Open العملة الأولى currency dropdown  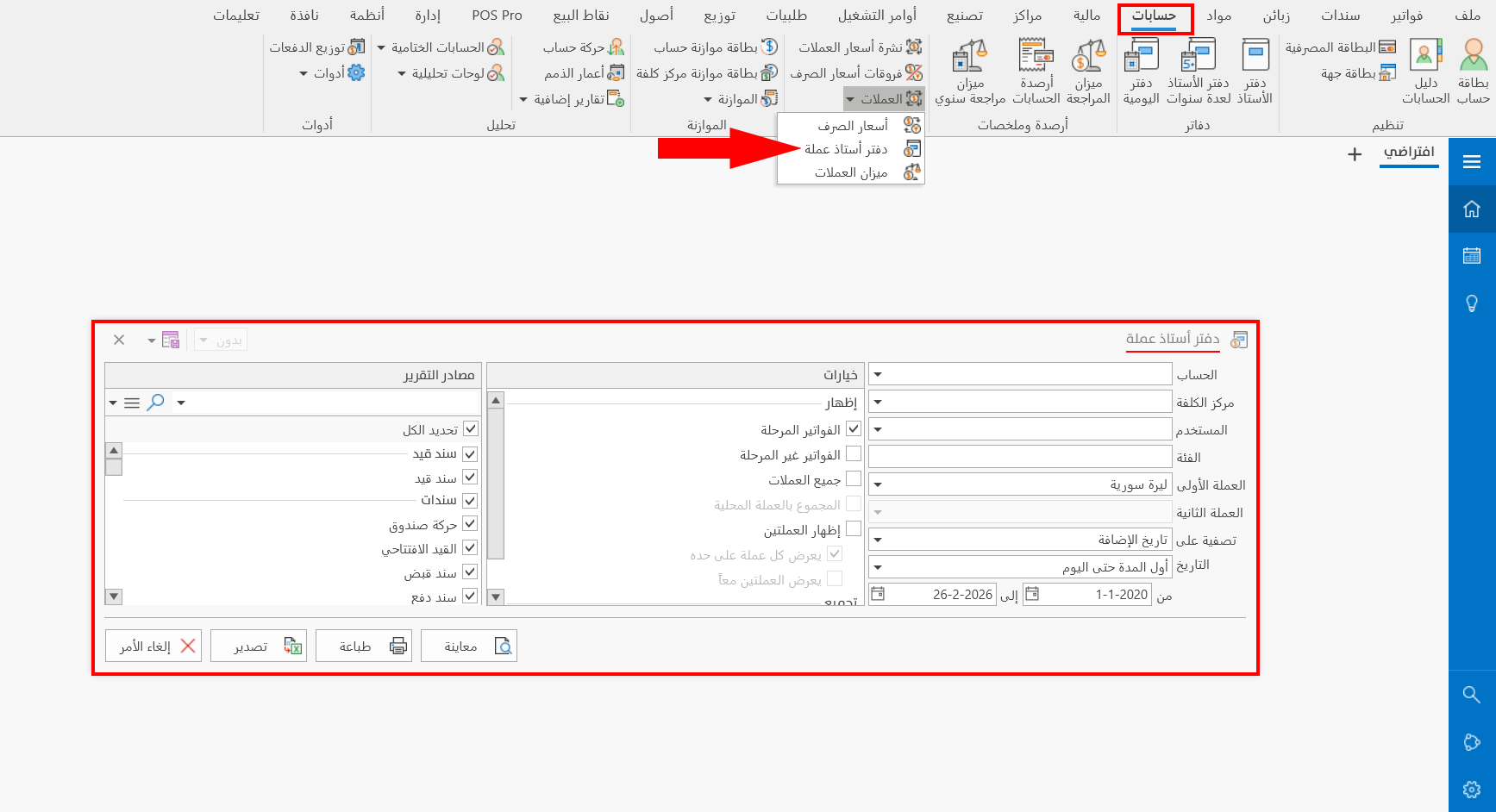point(878,484)
